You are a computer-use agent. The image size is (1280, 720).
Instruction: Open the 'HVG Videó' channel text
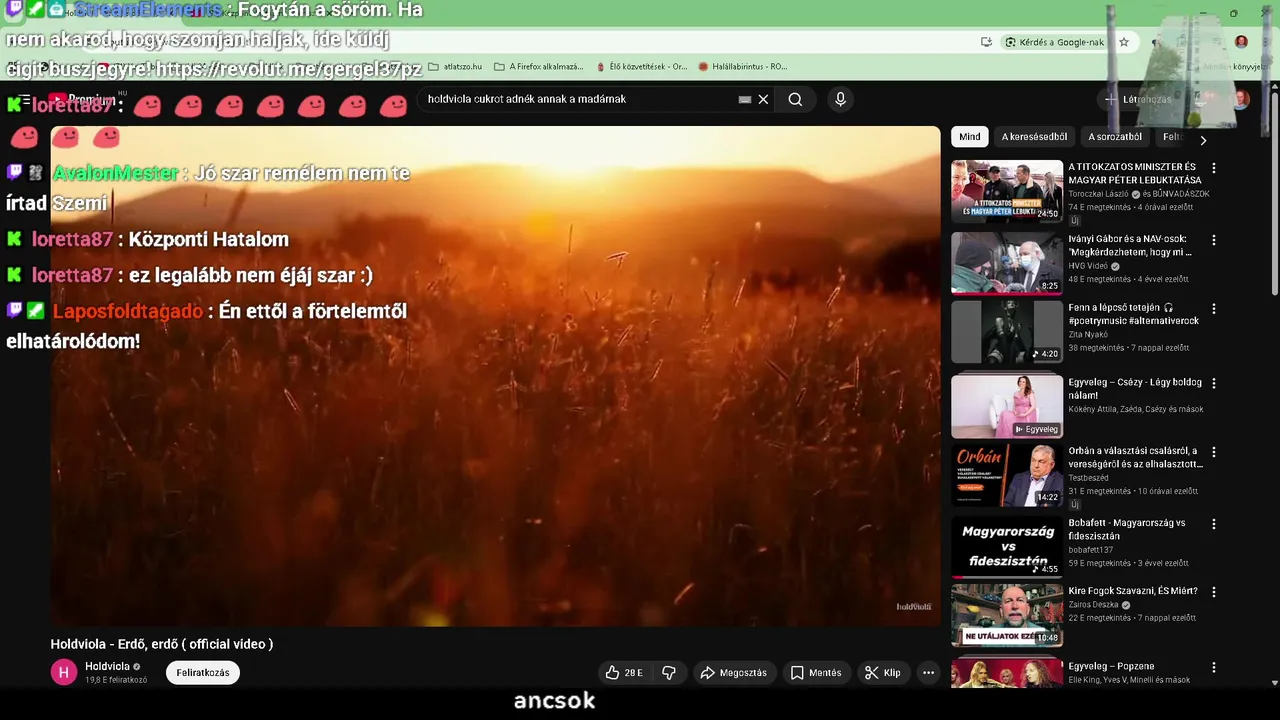[x=1088, y=266]
